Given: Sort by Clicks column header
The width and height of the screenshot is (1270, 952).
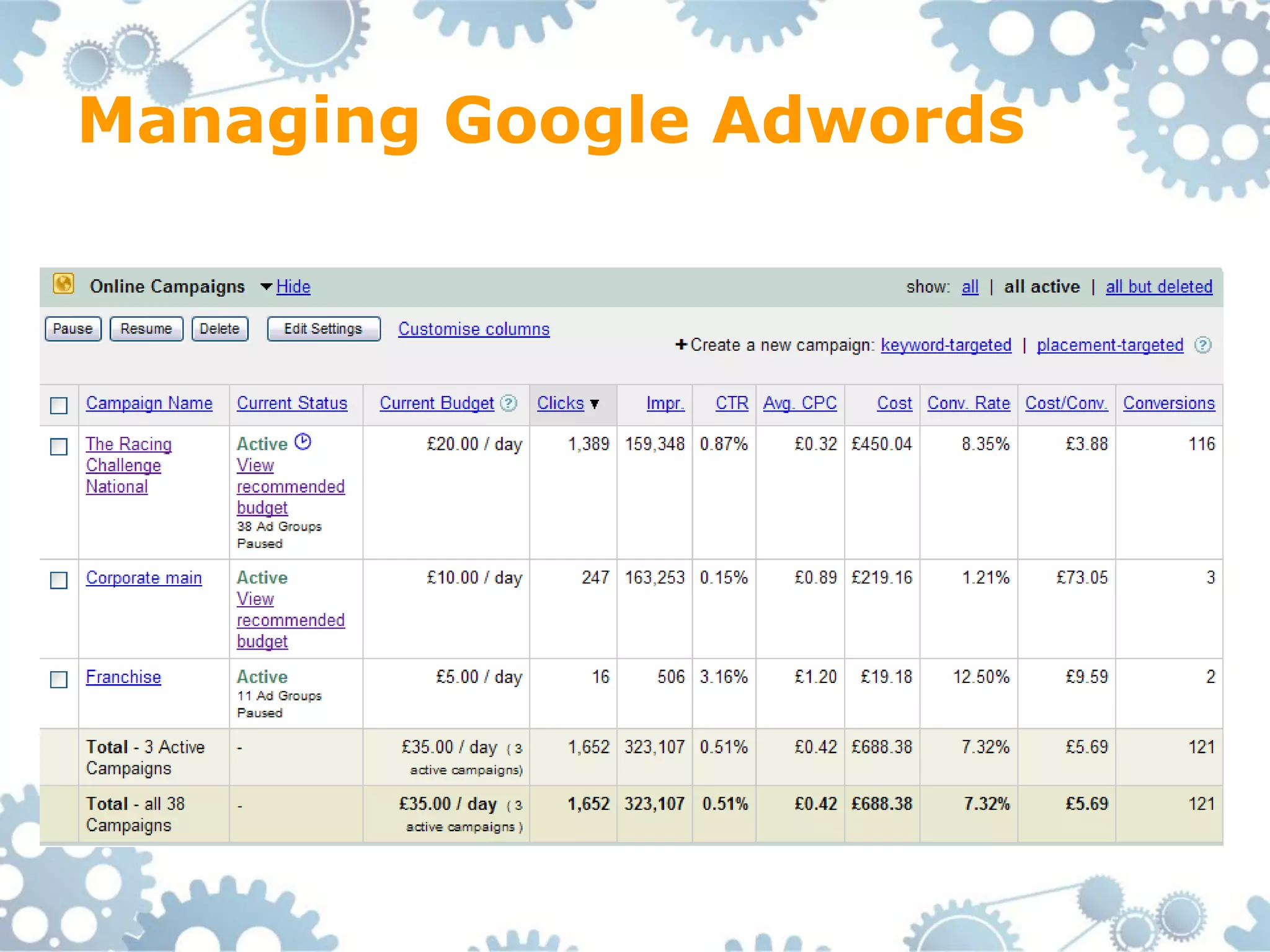Looking at the screenshot, I should tap(561, 403).
